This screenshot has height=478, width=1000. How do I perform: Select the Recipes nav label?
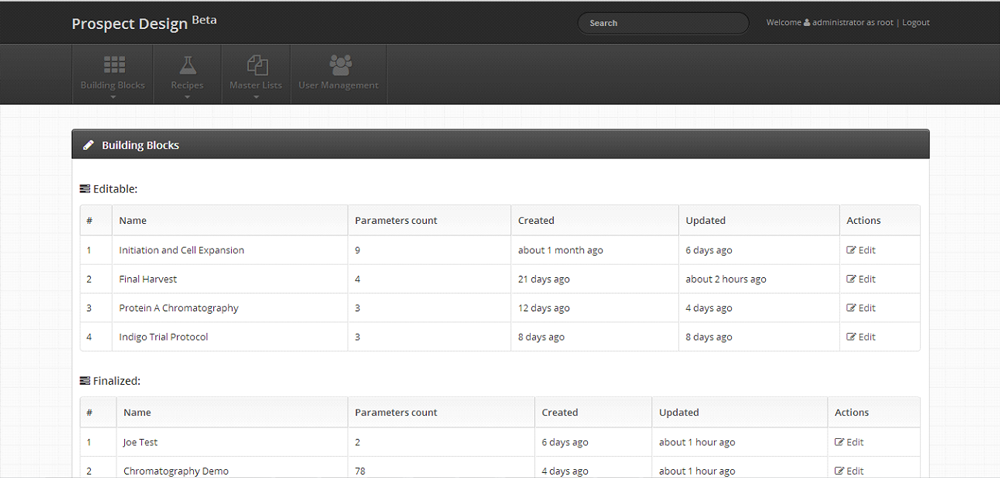pyautogui.click(x=188, y=85)
